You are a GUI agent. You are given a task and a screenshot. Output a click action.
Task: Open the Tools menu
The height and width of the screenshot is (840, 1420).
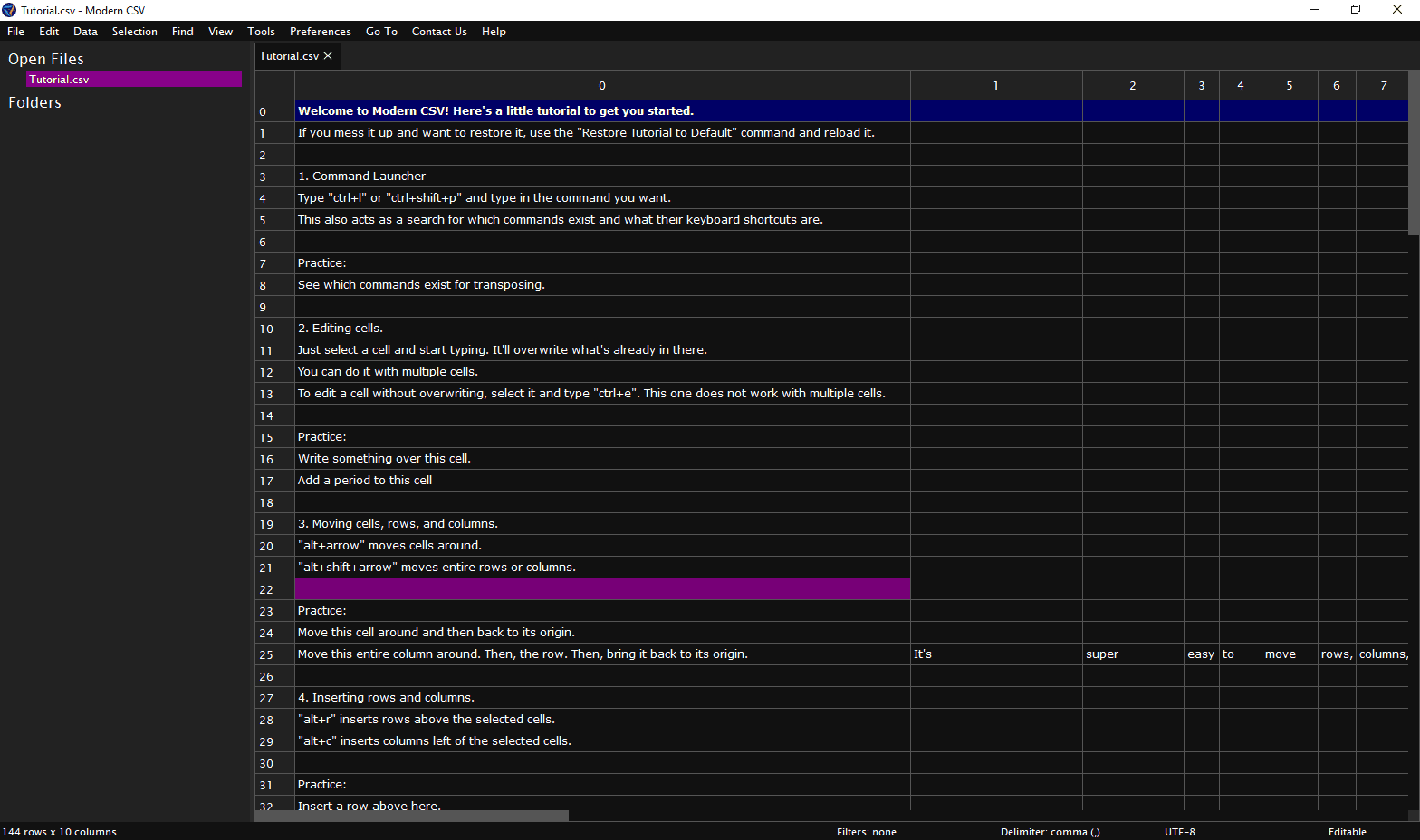[x=261, y=32]
